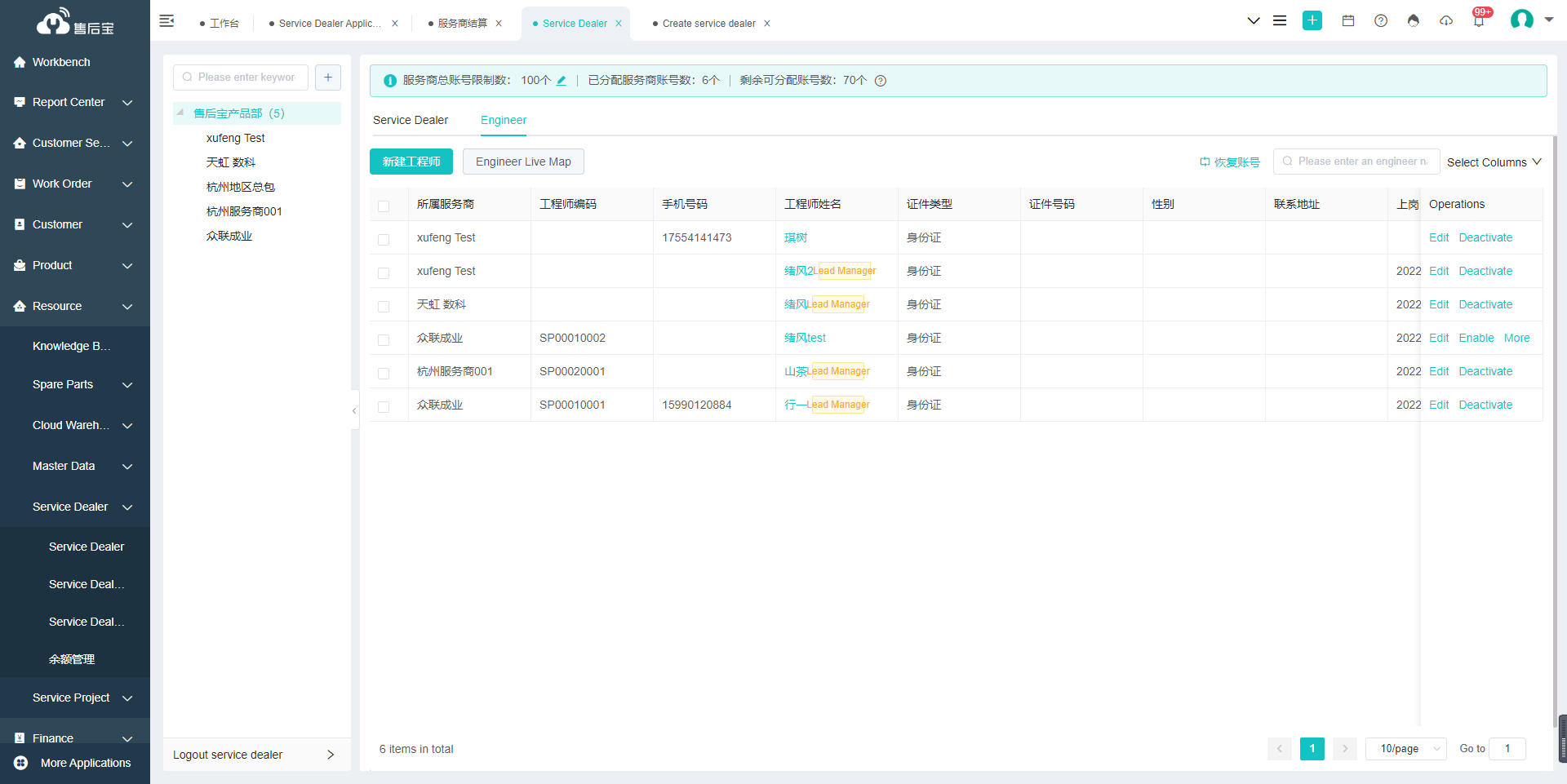Click the Report Center sidebar icon
1567x784 pixels.
click(20, 102)
